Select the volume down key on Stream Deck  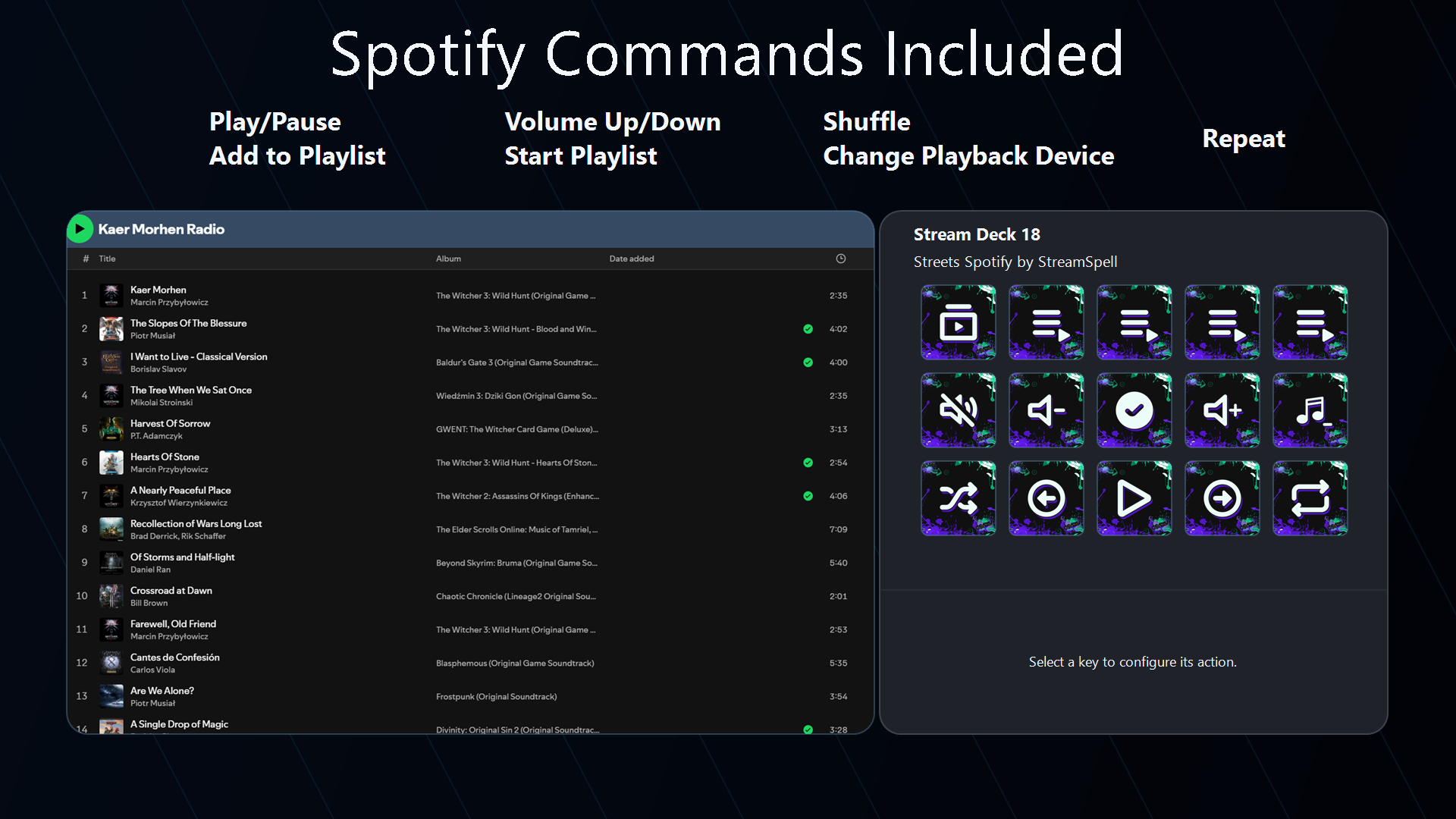(x=1046, y=410)
